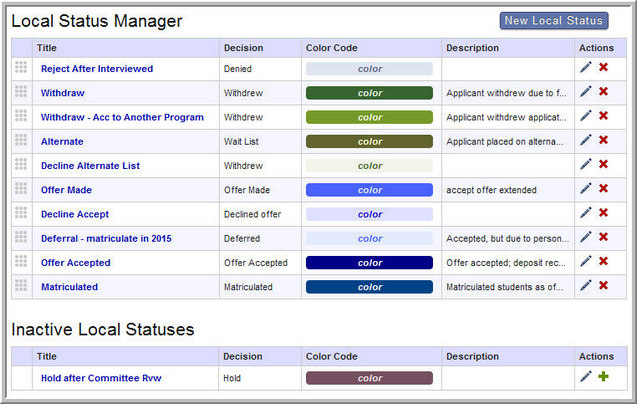The width and height of the screenshot is (637, 404).
Task: Edit the Reject After Interviewed status
Action: coord(586,68)
